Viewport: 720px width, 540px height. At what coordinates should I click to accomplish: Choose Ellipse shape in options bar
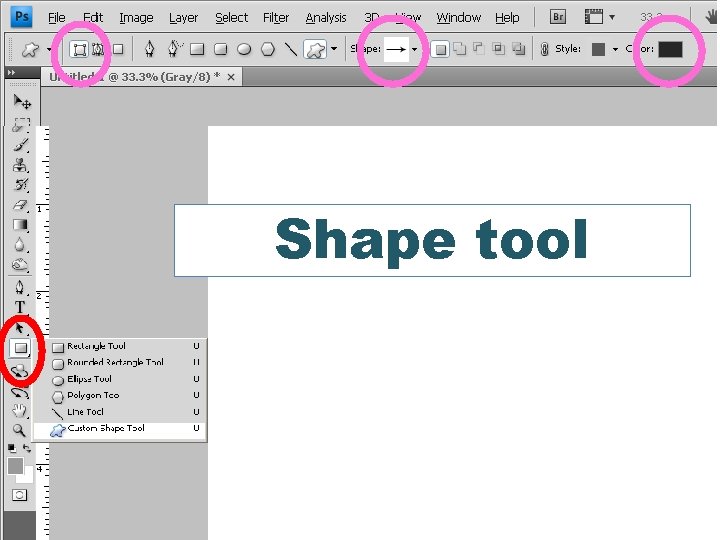click(x=244, y=49)
